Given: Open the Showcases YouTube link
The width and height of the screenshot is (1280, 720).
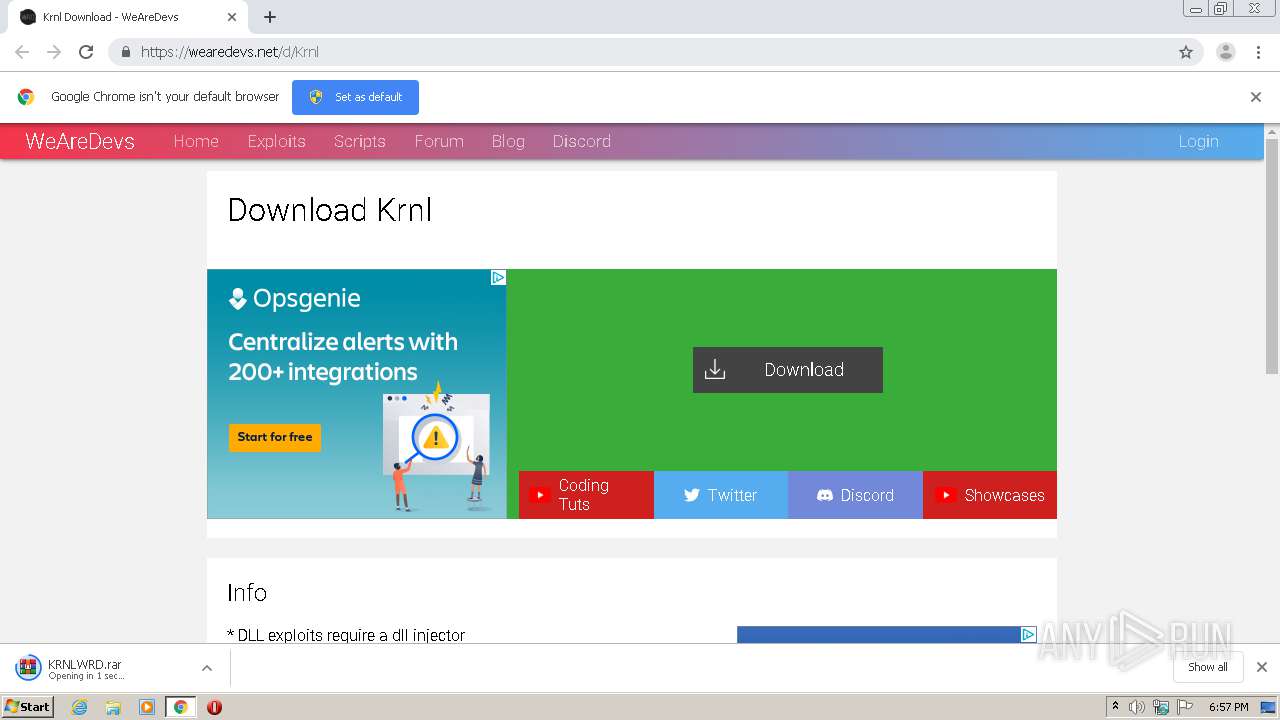Looking at the screenshot, I should tap(990, 495).
